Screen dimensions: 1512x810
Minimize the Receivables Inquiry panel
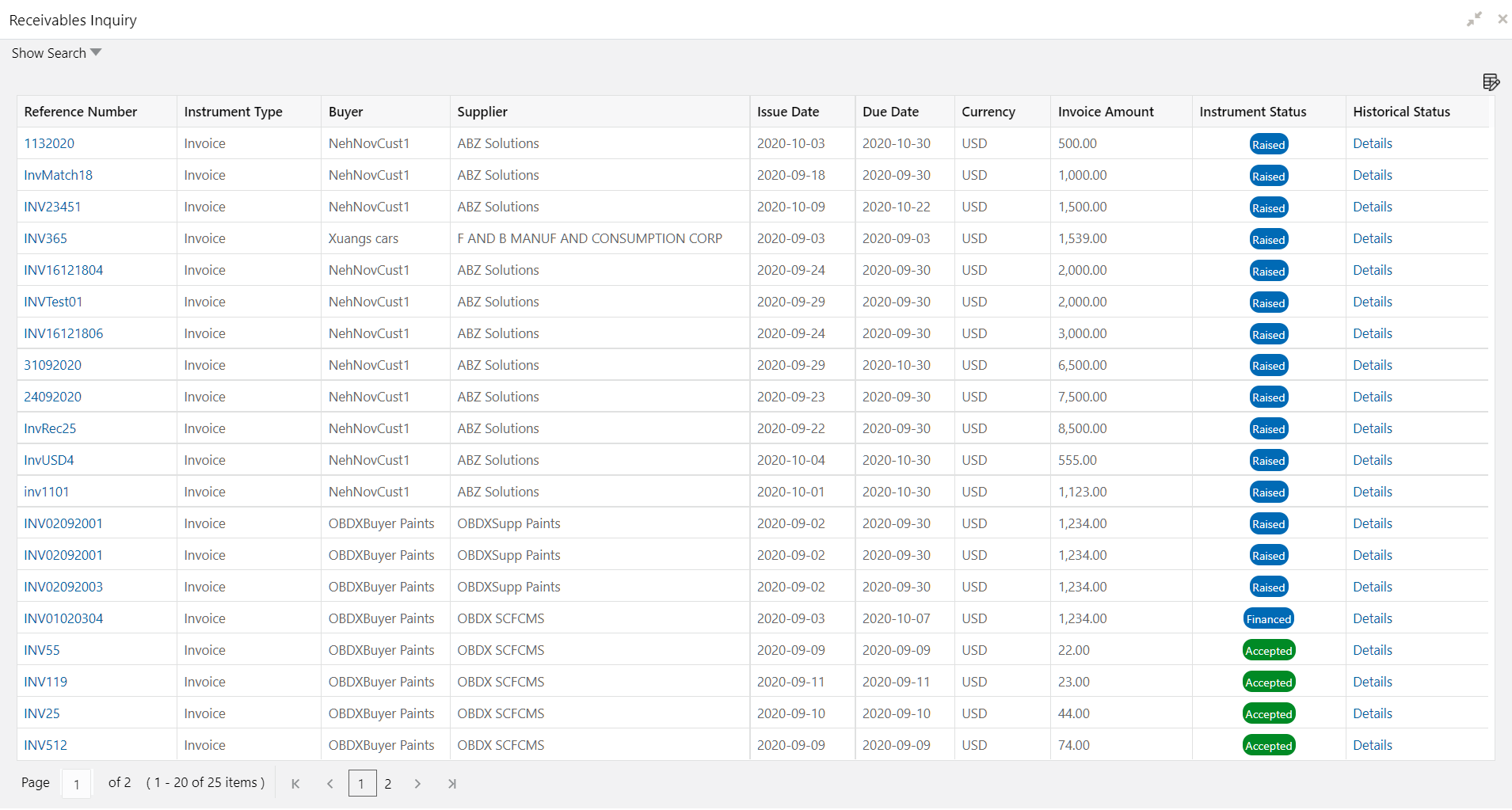click(x=1474, y=19)
